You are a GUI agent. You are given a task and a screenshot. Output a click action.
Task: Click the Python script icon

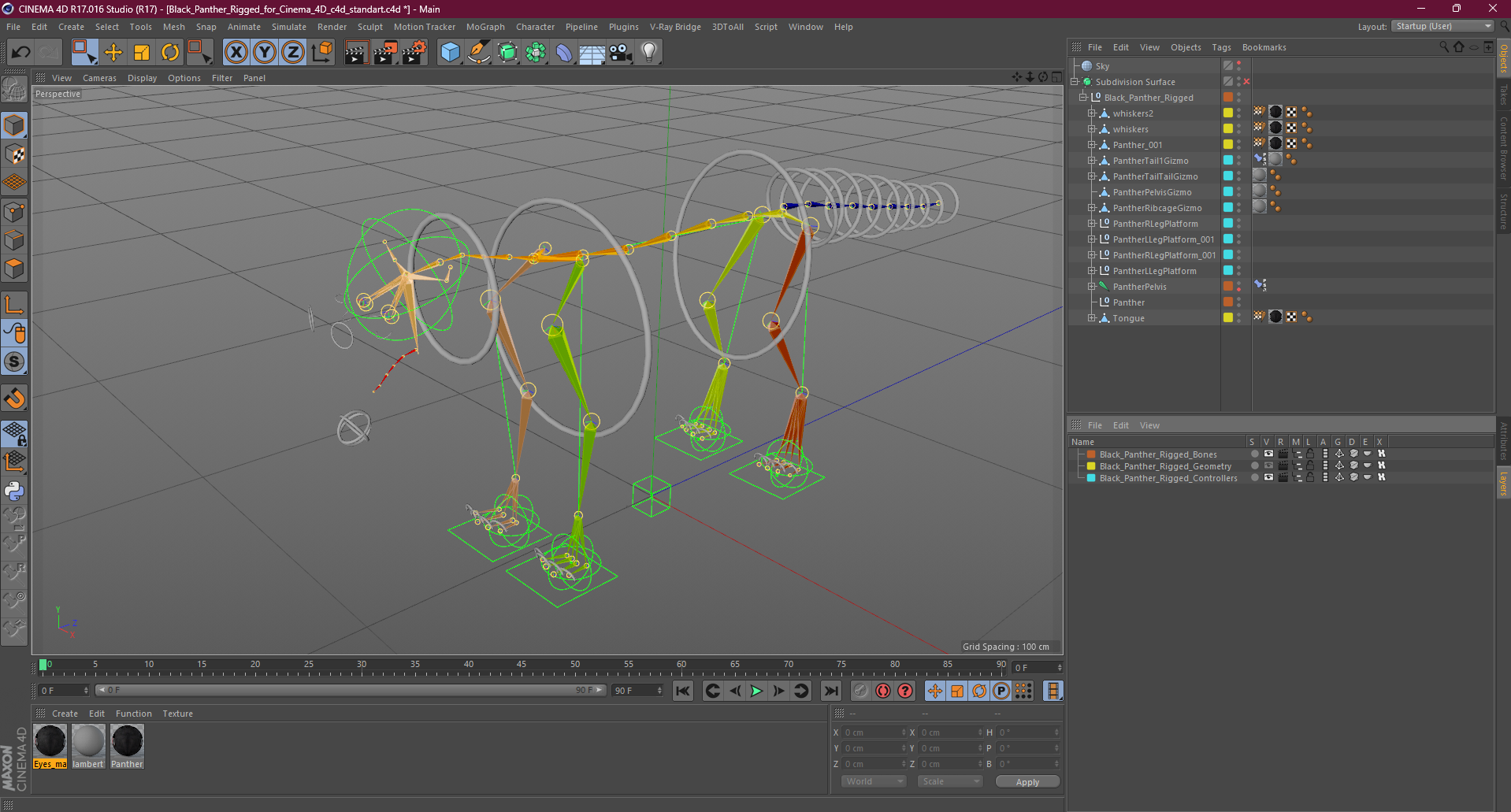(x=15, y=491)
